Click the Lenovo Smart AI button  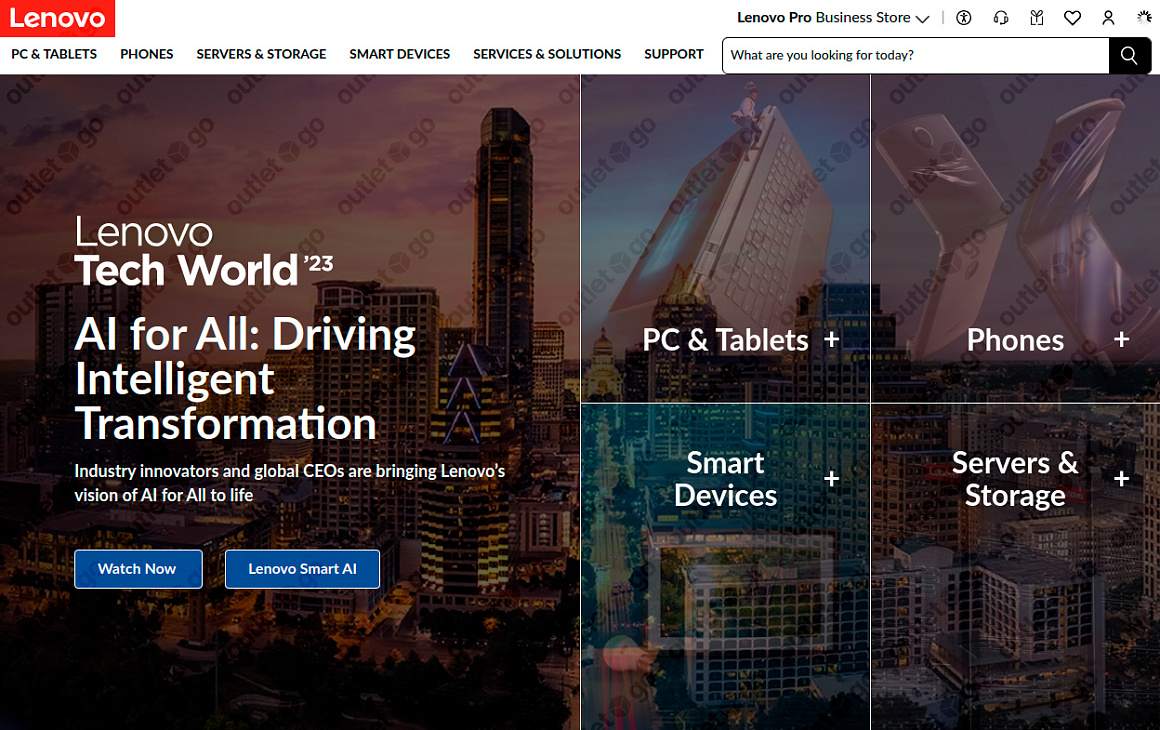click(303, 569)
